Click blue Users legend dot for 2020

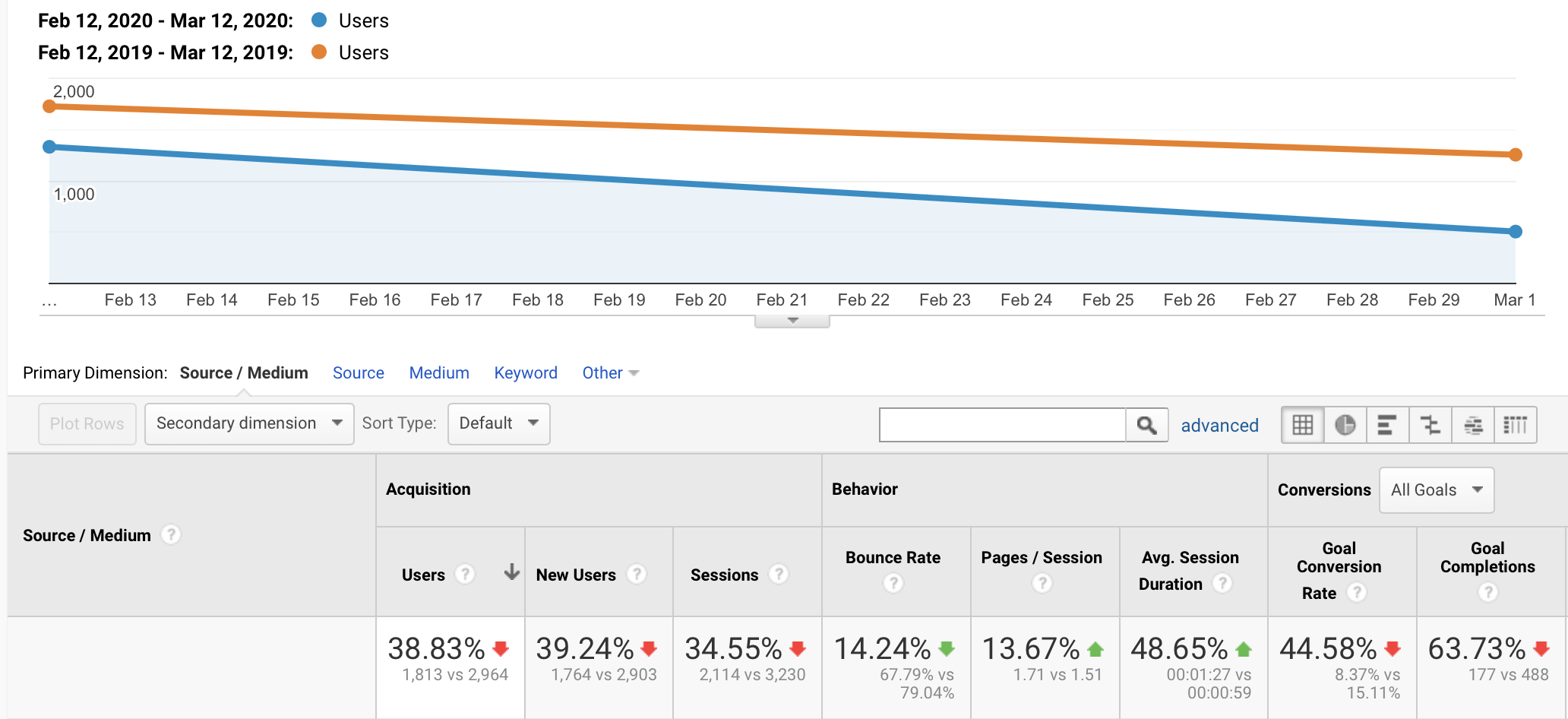(x=319, y=21)
